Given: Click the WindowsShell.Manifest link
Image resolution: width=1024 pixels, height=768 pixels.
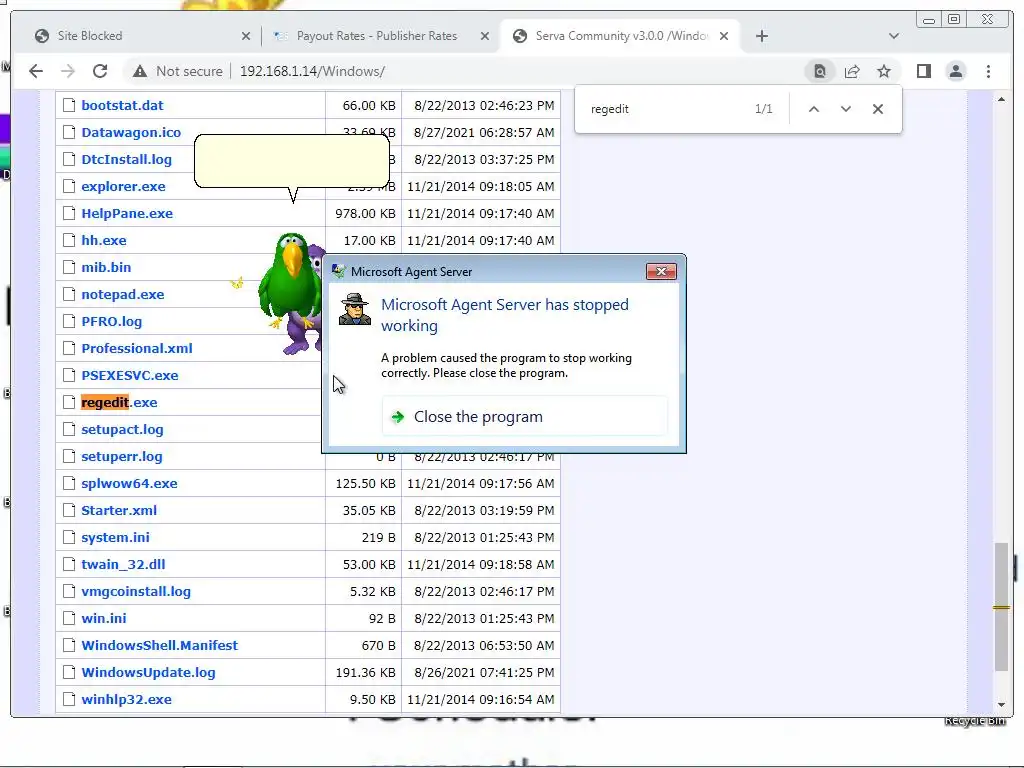Looking at the screenshot, I should (159, 645).
